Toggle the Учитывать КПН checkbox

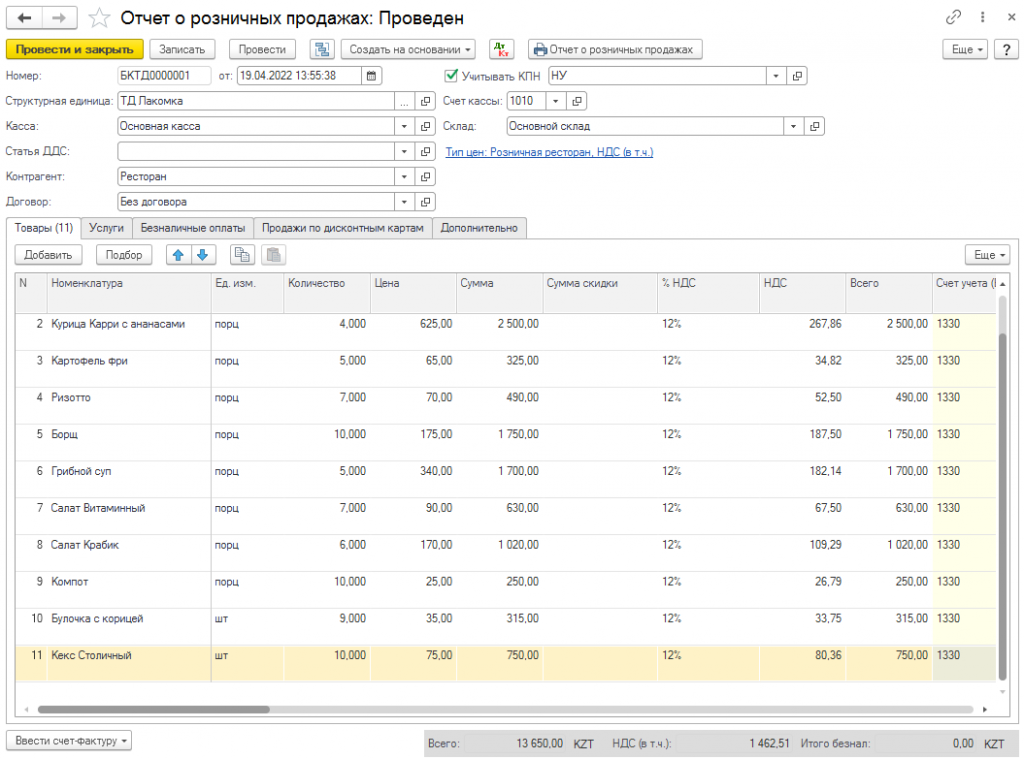point(451,75)
